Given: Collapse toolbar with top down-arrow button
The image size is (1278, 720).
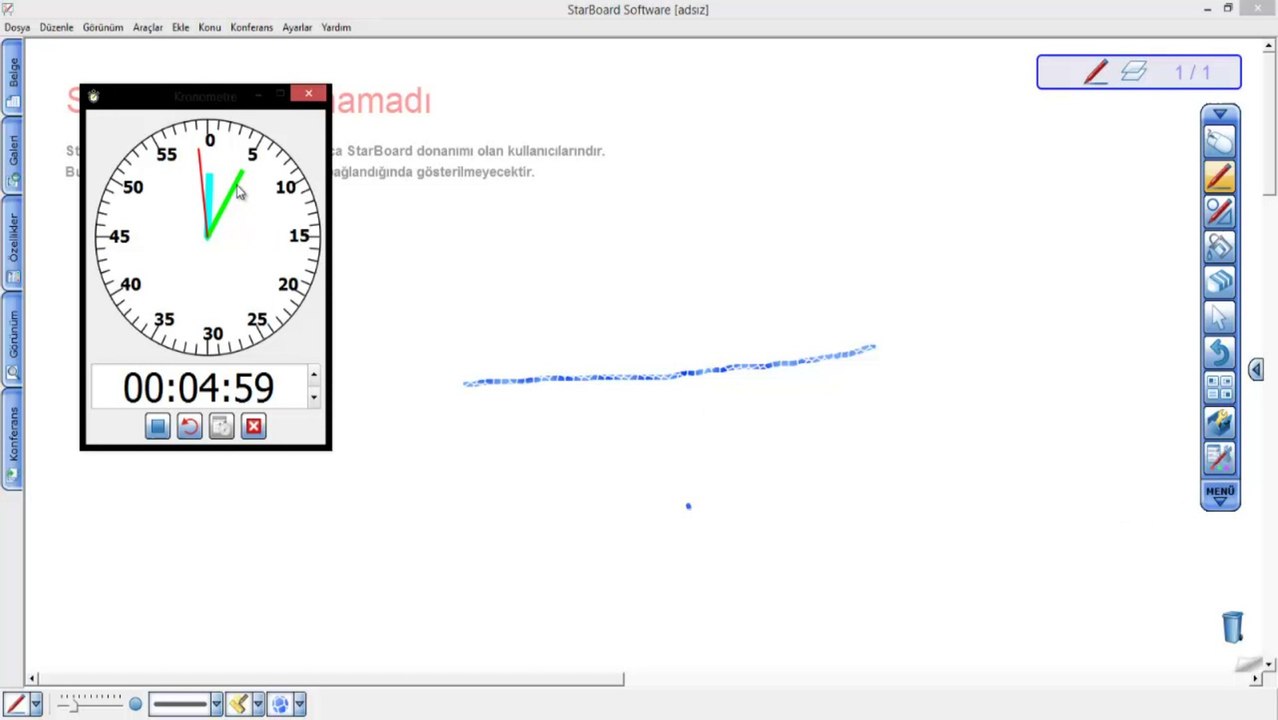Looking at the screenshot, I should 1220,114.
